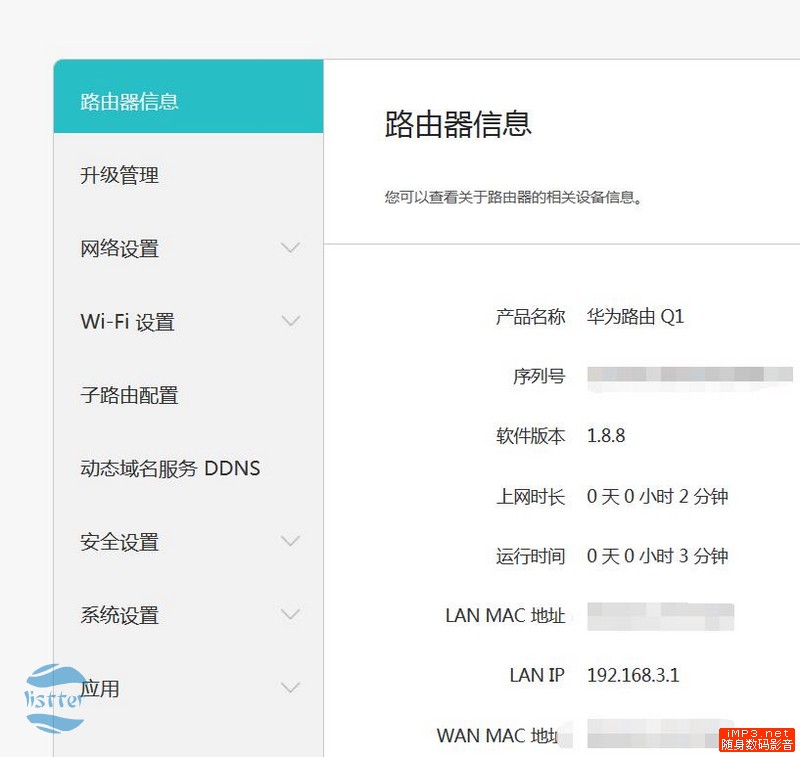This screenshot has height=757, width=800.
Task: Expand the 应用 section chevron
Action: coord(290,687)
